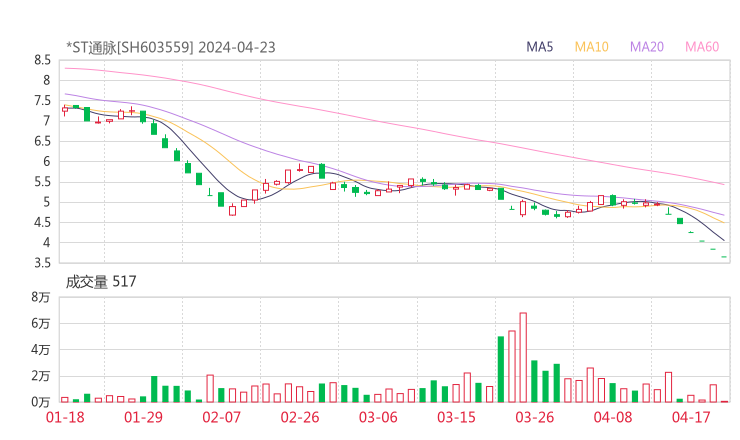Viewport: 740px width, 440px height.
Task: Click the 0万 volume axis label
Action: [41, 402]
